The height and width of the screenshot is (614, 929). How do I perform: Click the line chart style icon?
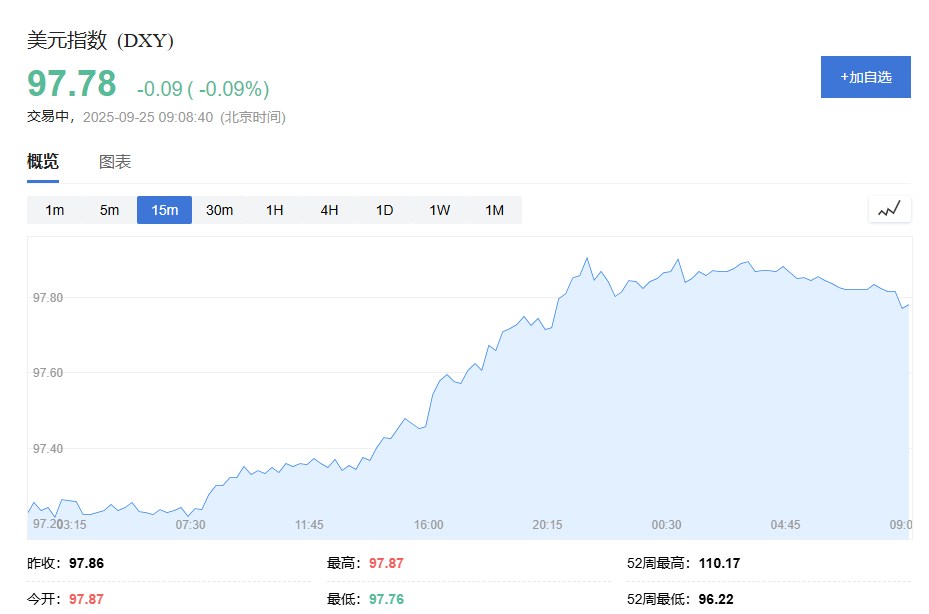tap(888, 209)
